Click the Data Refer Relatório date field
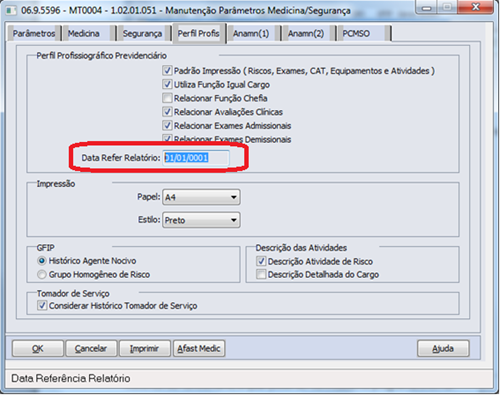 tap(196, 158)
